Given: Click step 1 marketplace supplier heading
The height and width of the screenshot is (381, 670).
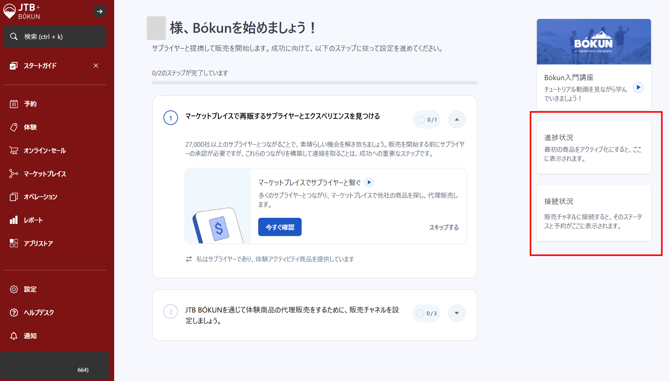Looking at the screenshot, I should [x=282, y=116].
